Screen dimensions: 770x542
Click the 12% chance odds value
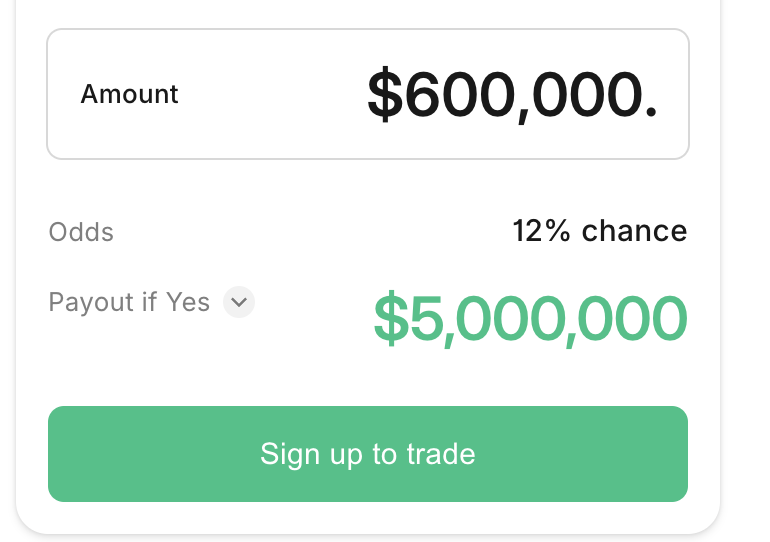tap(600, 231)
